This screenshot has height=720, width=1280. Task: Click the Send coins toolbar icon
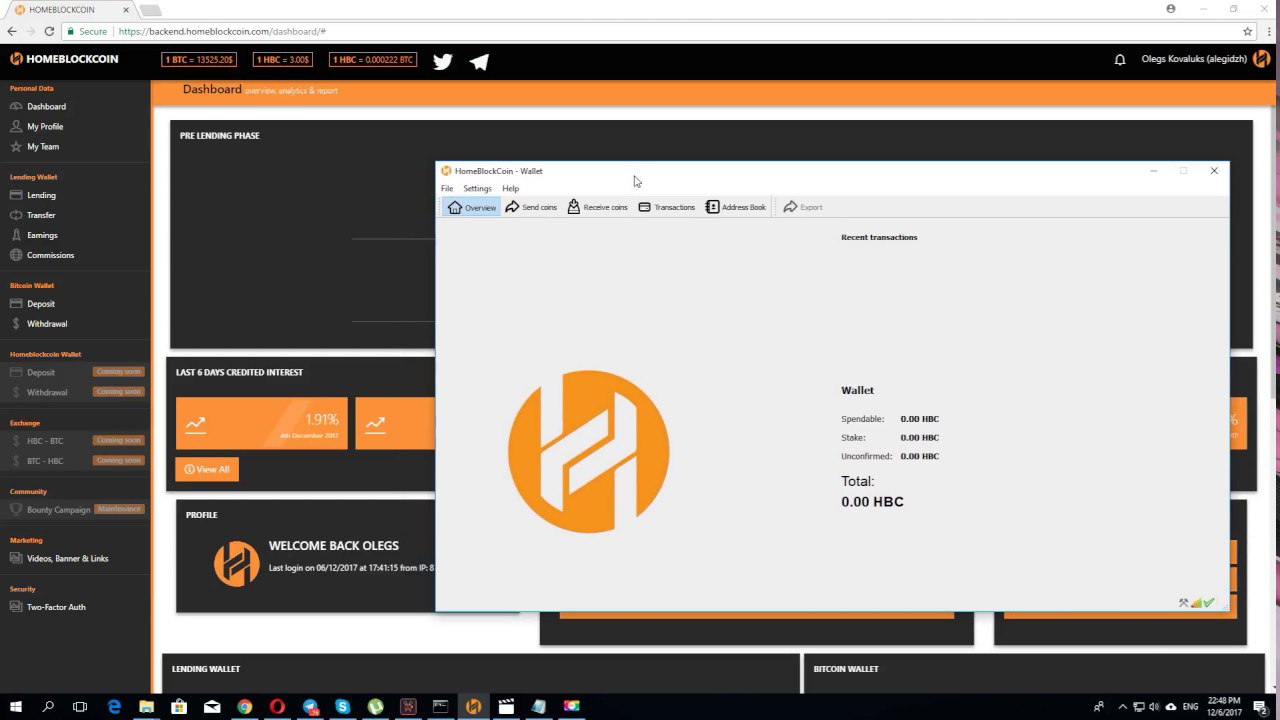(x=531, y=207)
